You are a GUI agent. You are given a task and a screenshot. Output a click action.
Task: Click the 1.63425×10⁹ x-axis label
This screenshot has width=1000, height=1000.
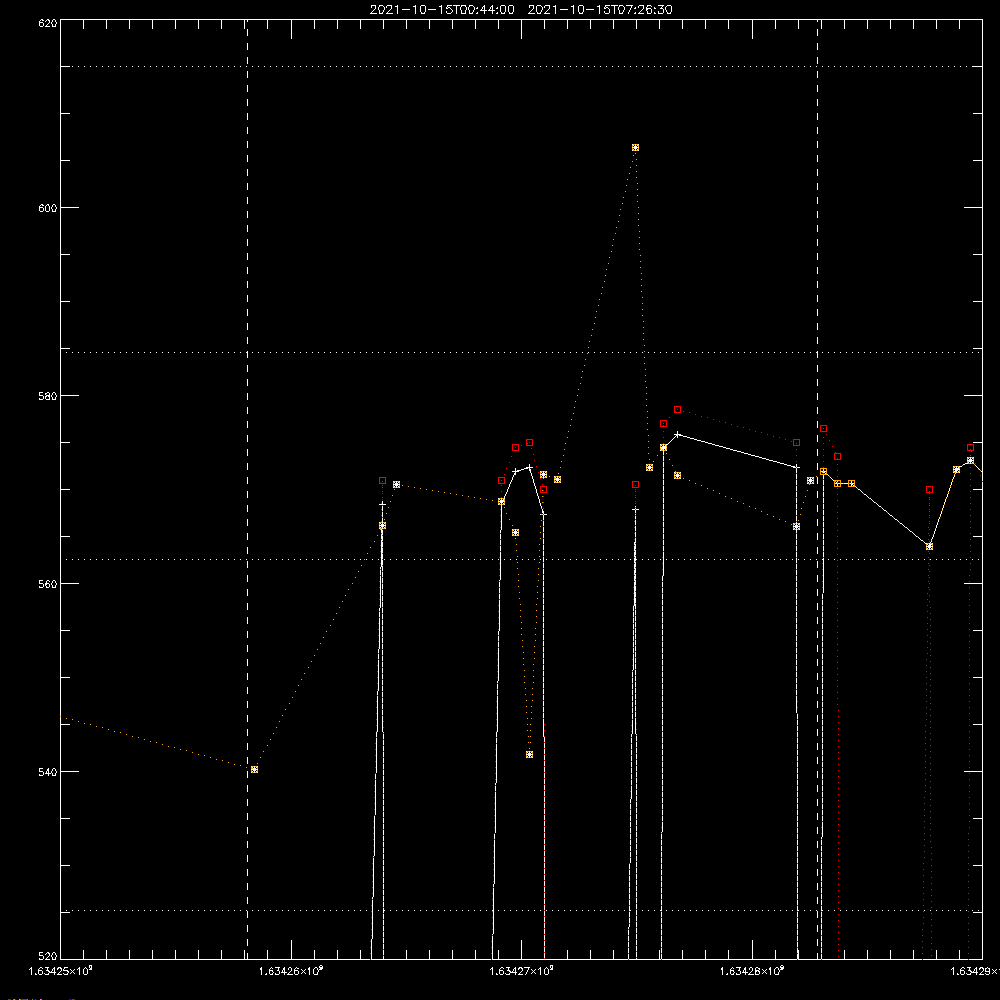pos(61,971)
